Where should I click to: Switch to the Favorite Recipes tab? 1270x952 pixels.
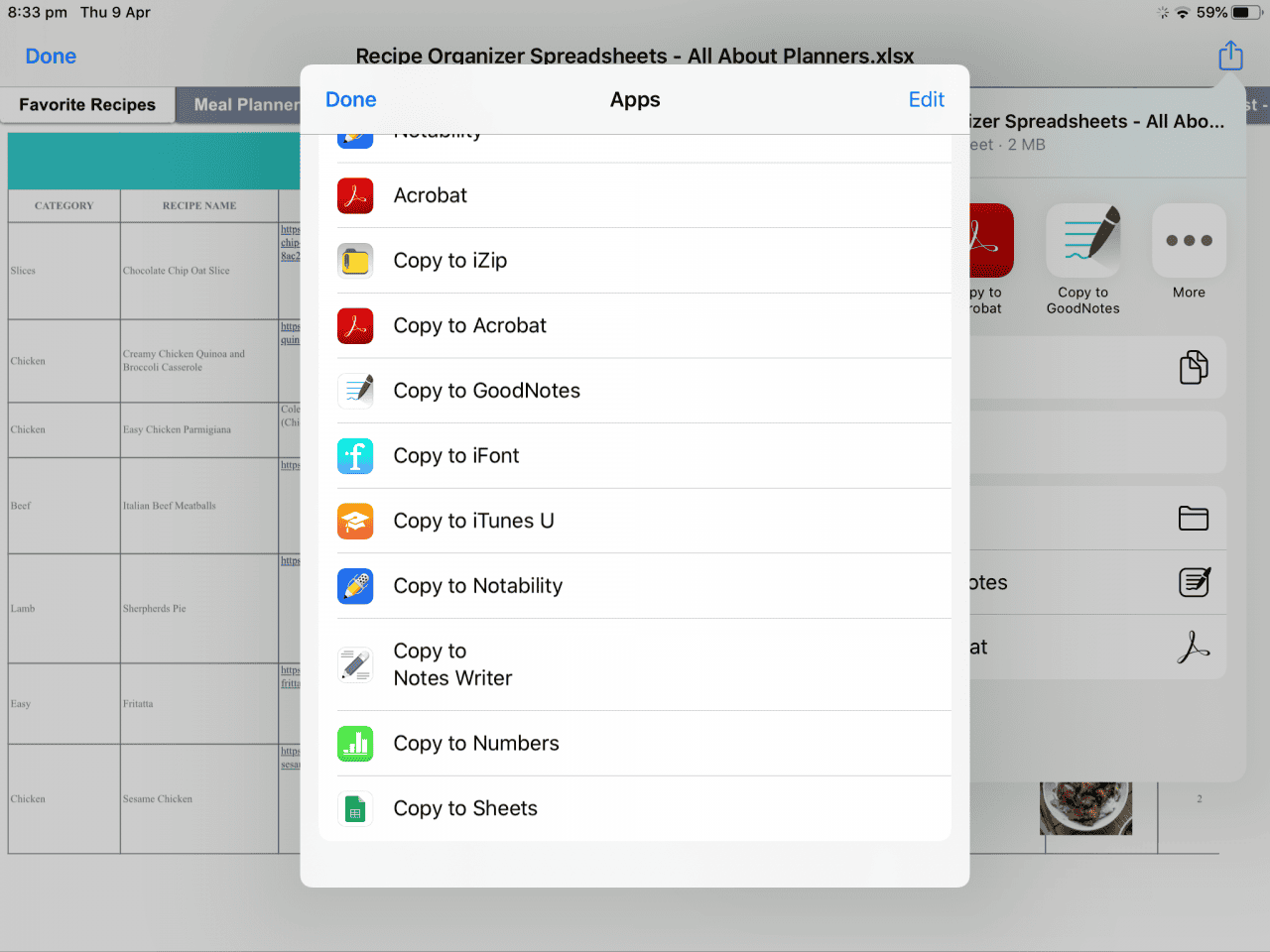(x=87, y=104)
